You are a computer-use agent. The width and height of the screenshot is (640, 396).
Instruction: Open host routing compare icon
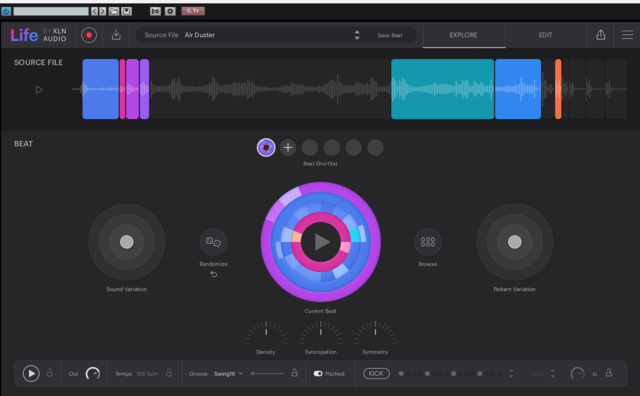click(x=155, y=11)
